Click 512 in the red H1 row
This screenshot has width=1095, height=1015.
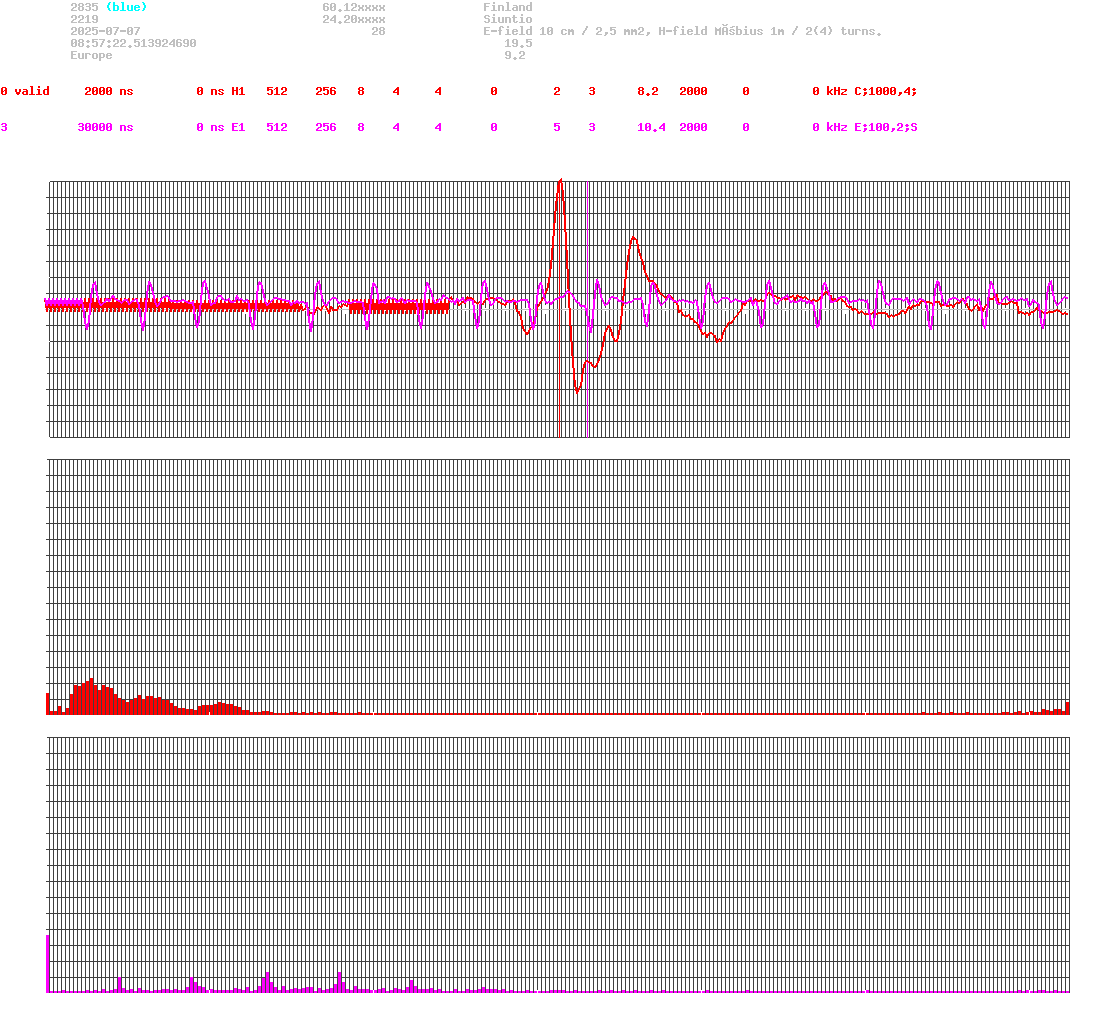[x=277, y=92]
